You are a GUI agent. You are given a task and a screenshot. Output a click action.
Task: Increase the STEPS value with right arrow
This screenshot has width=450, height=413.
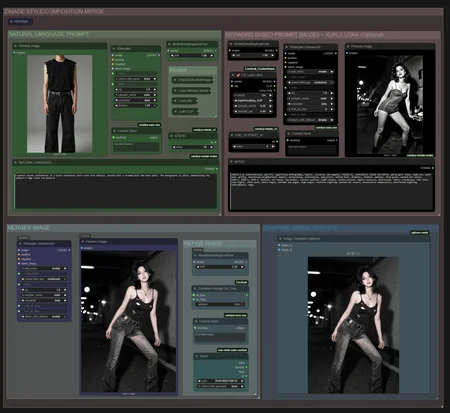click(212, 147)
